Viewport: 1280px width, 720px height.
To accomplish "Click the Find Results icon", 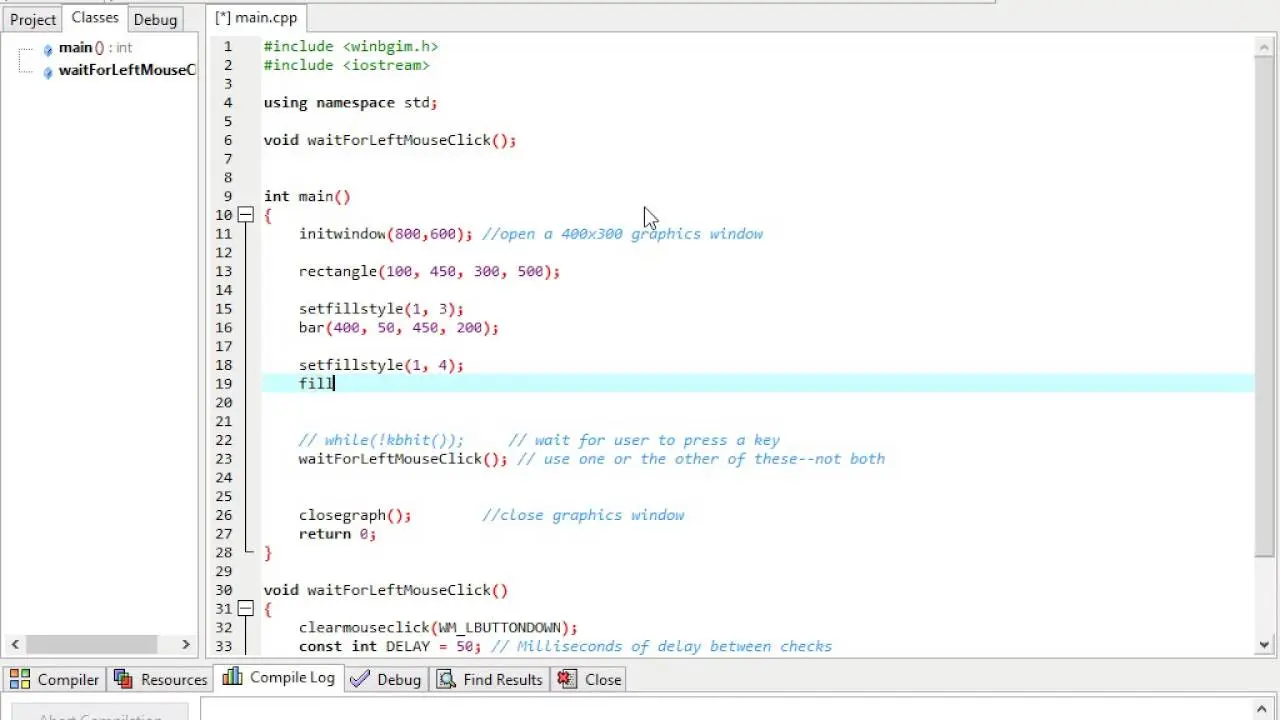I will pos(446,679).
